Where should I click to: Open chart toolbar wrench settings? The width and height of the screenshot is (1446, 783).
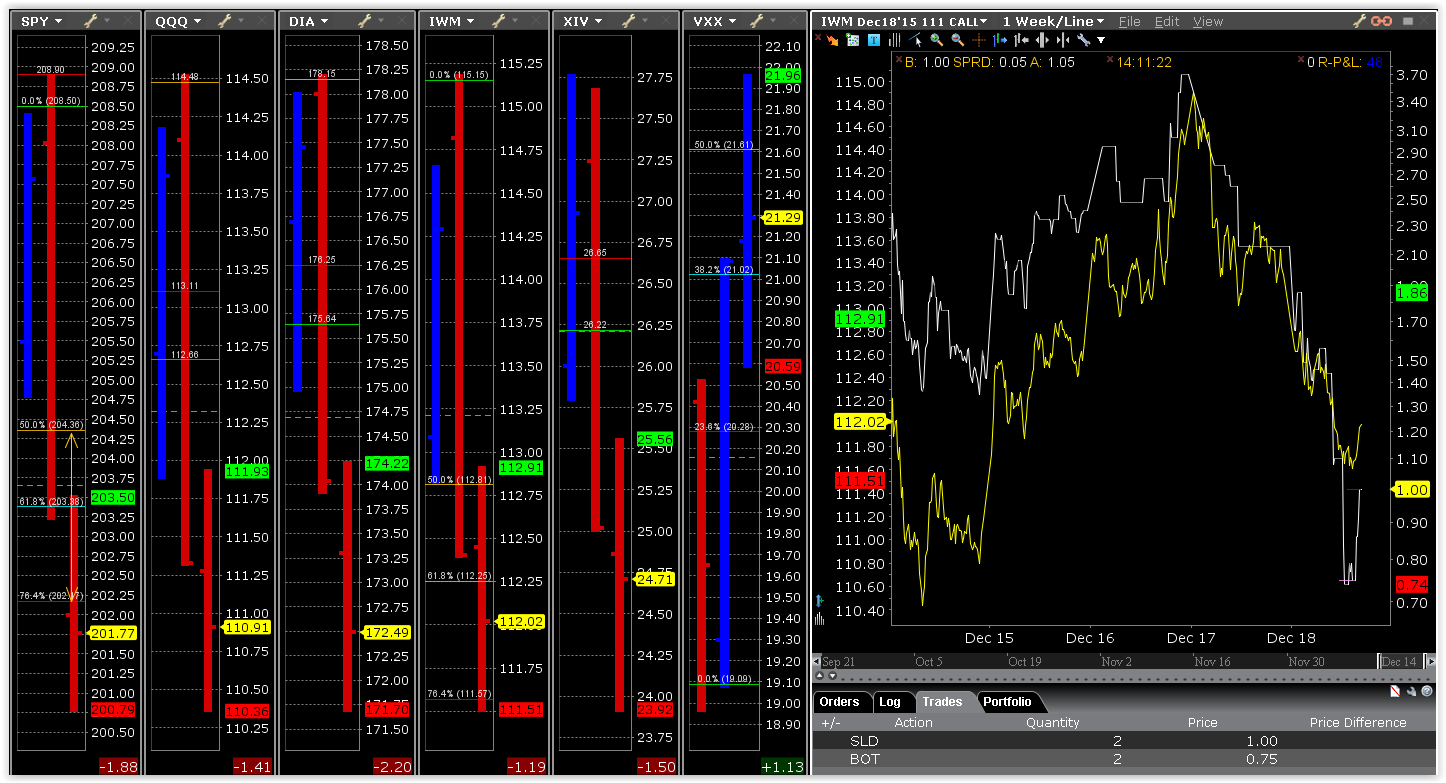[1083, 40]
